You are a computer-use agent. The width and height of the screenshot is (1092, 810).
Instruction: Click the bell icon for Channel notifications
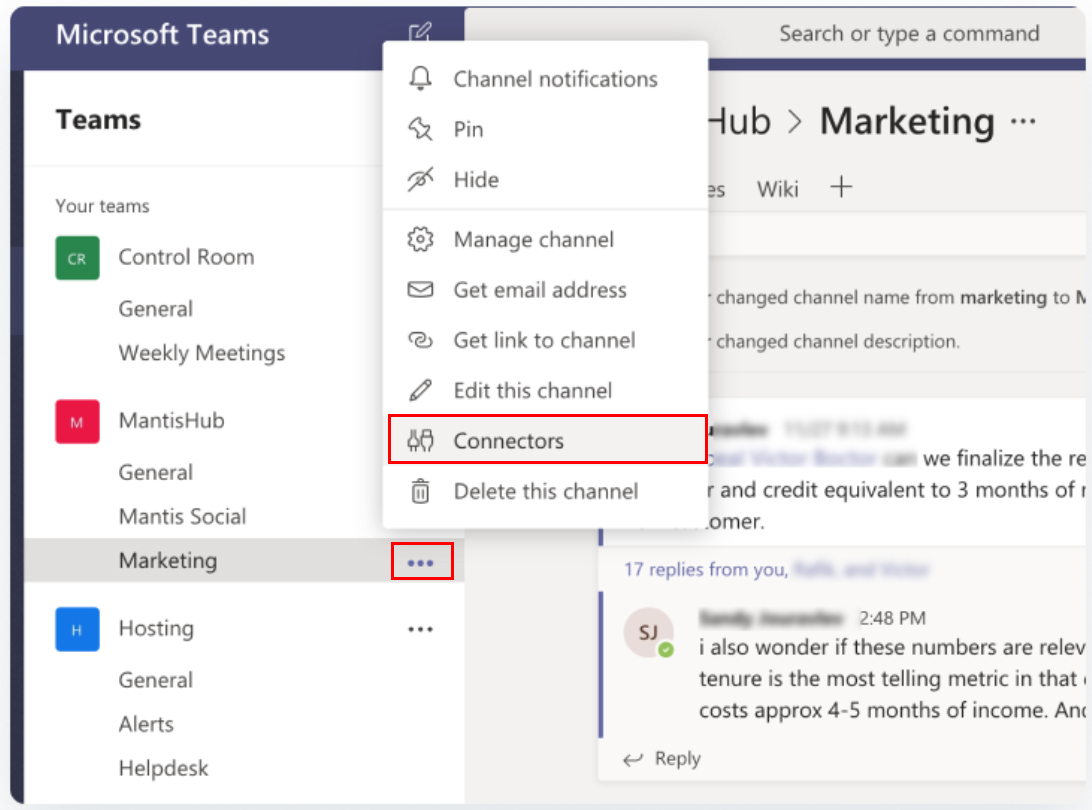(420, 79)
